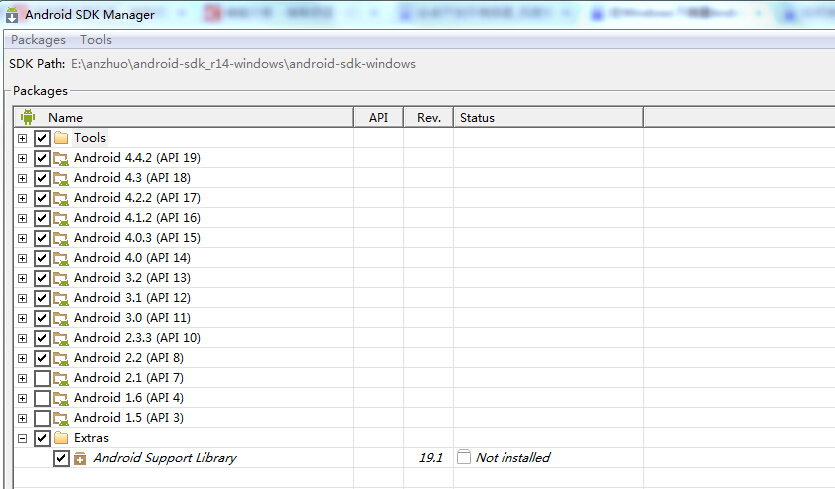
Task: Sort by the Rev. column header
Action: (429, 117)
